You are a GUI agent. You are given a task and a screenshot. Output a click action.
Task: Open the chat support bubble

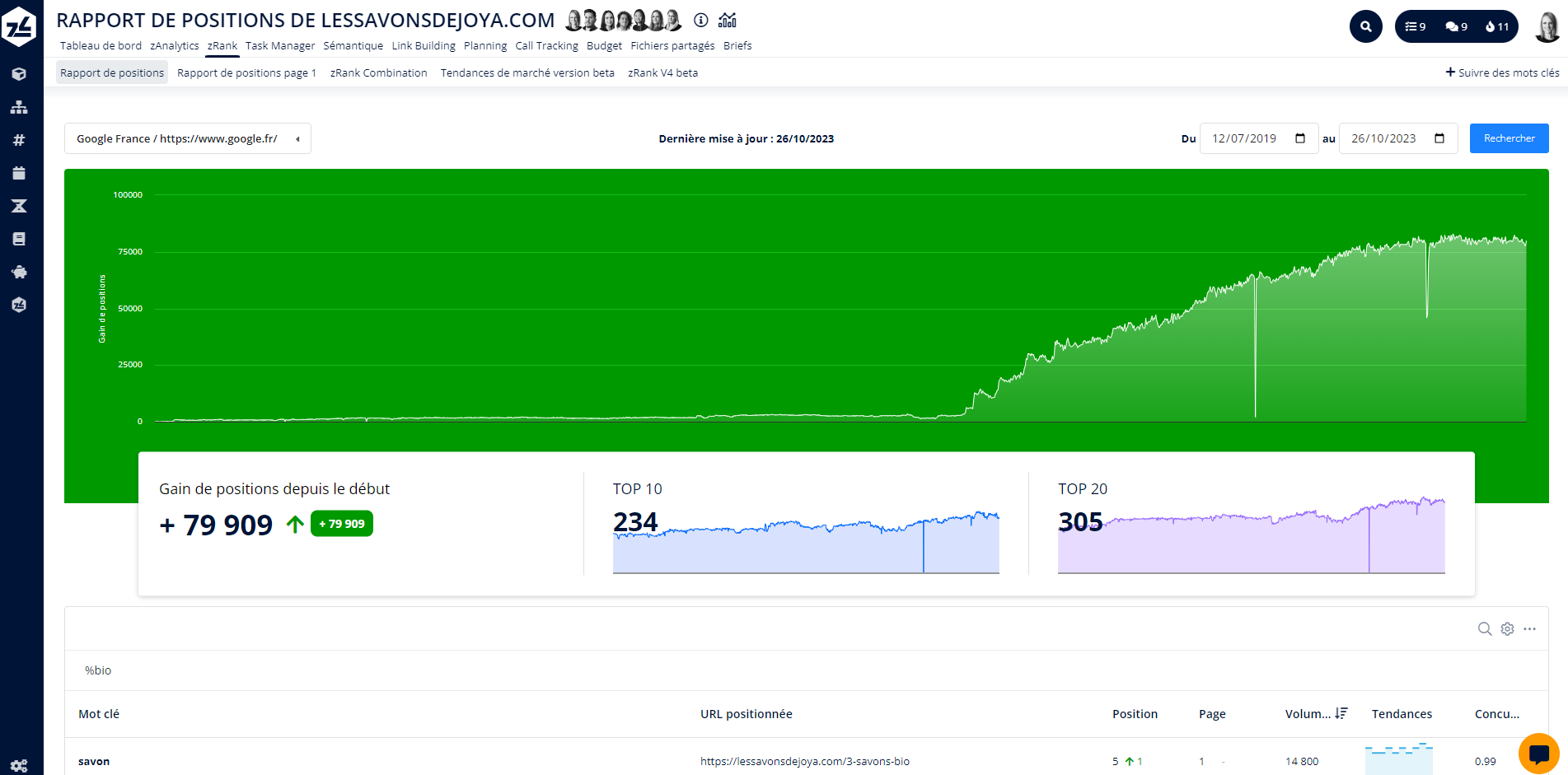1539,754
